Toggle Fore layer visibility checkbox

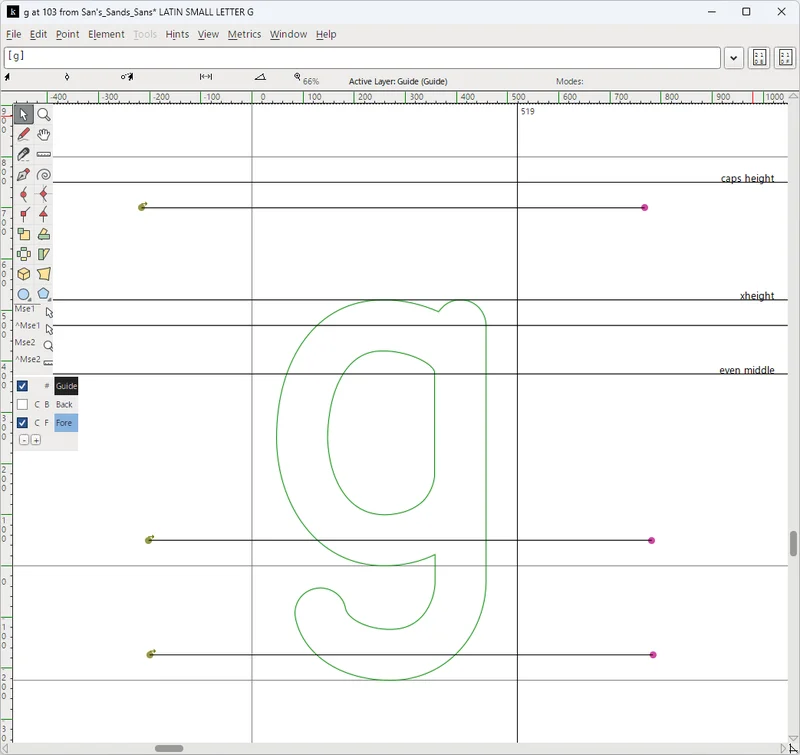[x=22, y=423]
